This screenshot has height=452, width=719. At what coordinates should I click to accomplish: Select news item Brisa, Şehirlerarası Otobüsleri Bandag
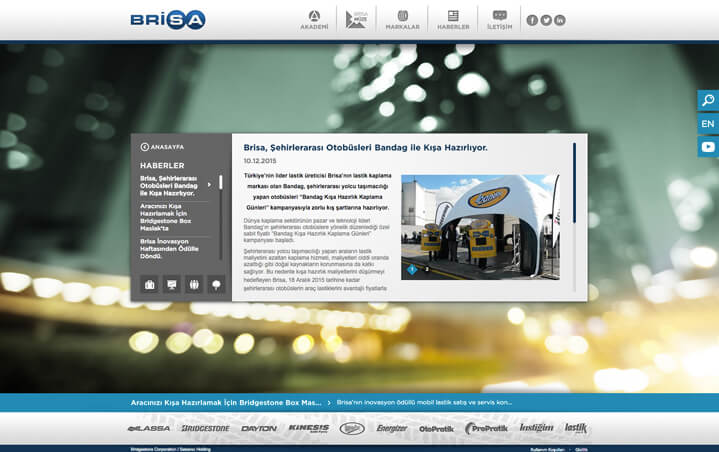click(x=169, y=186)
